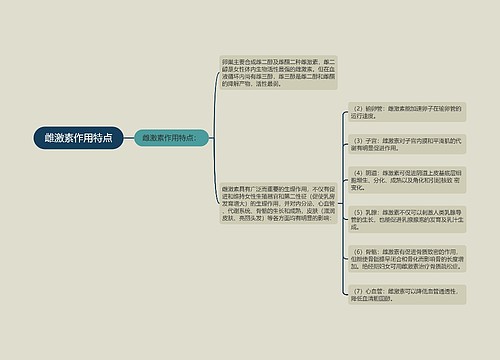The width and height of the screenshot is (500, 360).
Task: Click the note beginning 卵巢主要合成
Action: click(x=279, y=73)
